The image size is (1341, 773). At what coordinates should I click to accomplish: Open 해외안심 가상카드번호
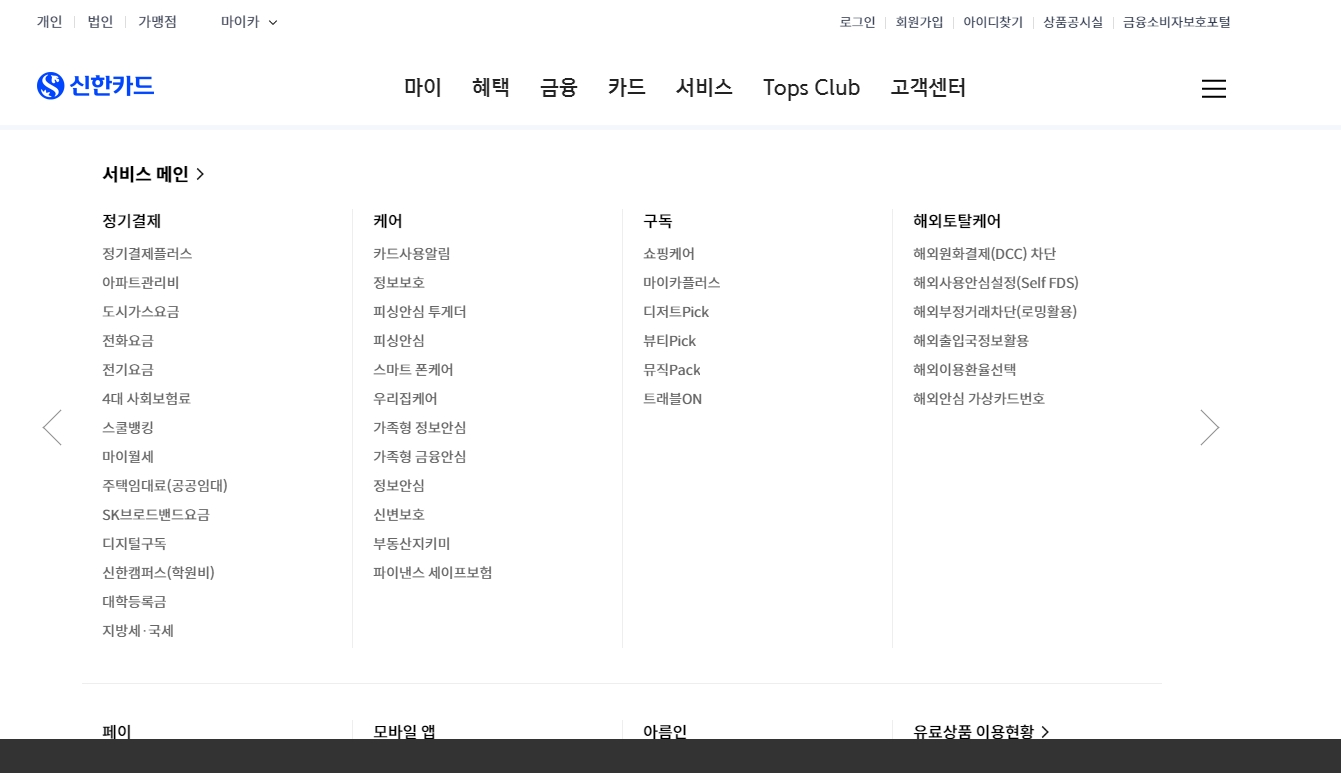tap(979, 399)
